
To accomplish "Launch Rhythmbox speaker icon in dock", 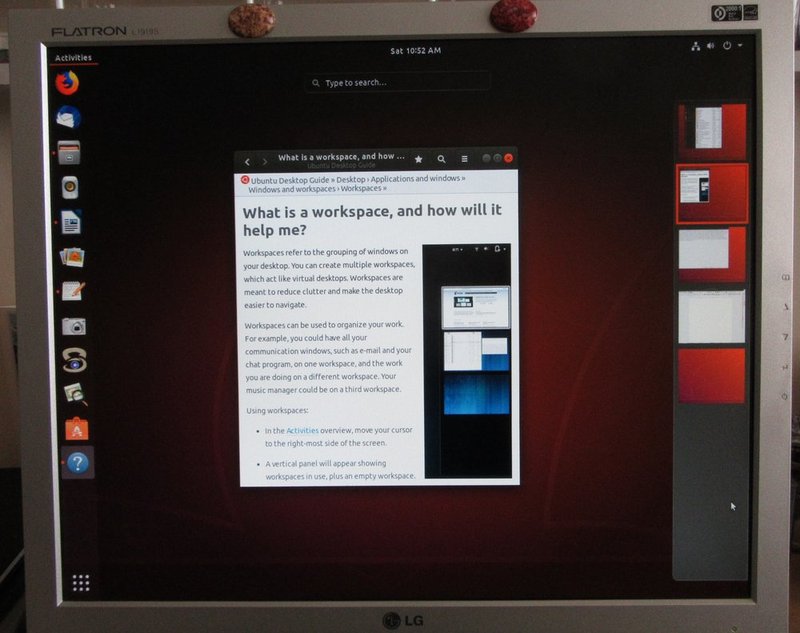I will 70,187.
